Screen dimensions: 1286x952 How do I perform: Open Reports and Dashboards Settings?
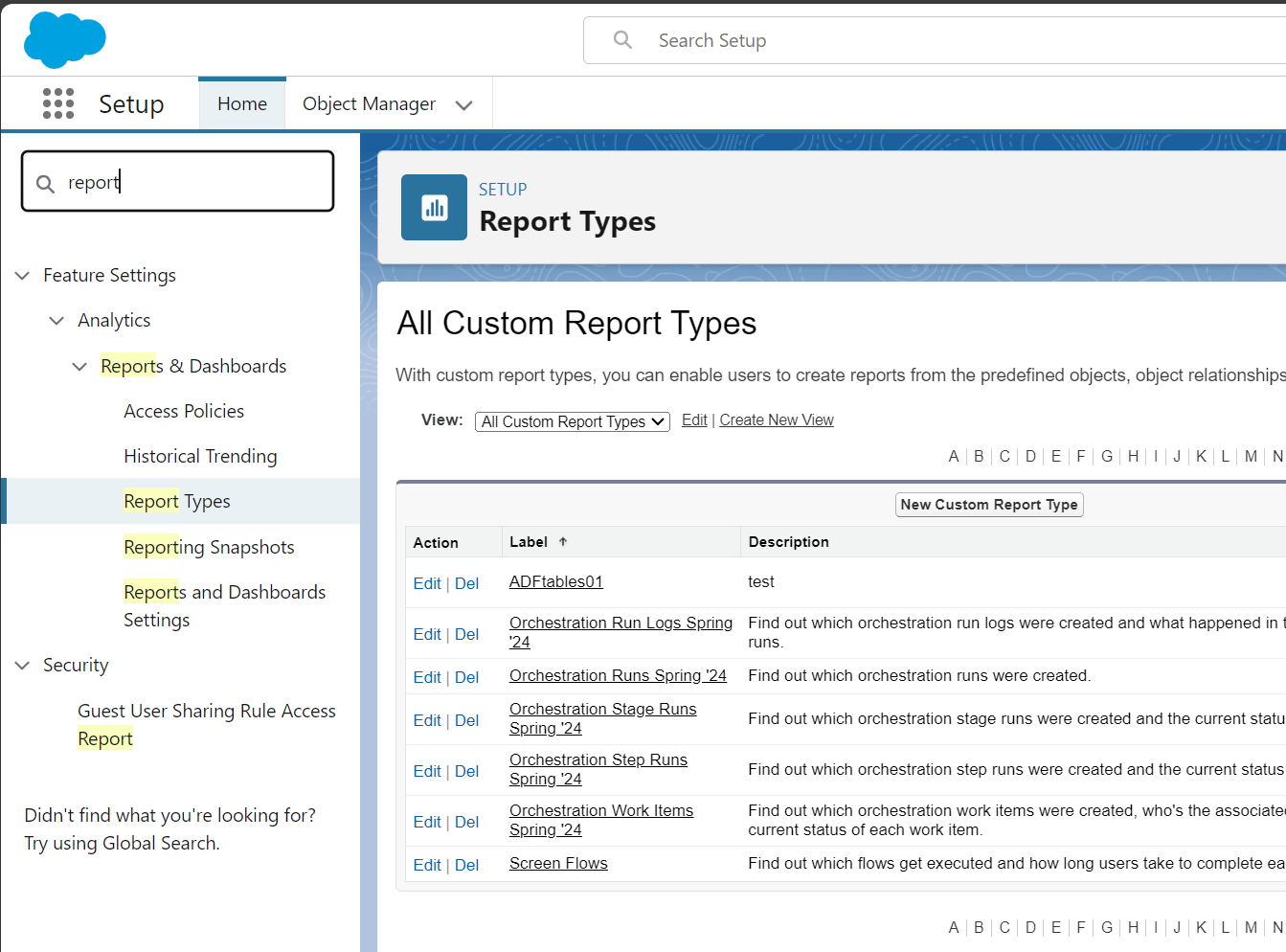(224, 605)
